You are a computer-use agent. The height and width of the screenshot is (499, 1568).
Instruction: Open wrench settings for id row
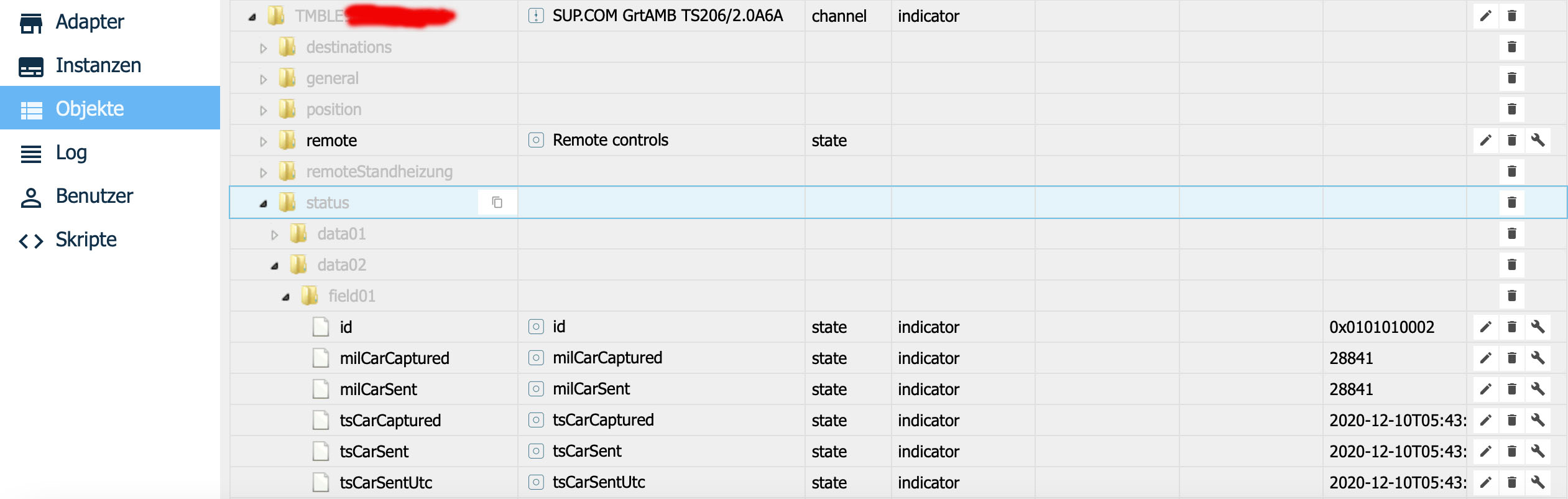pos(1538,327)
